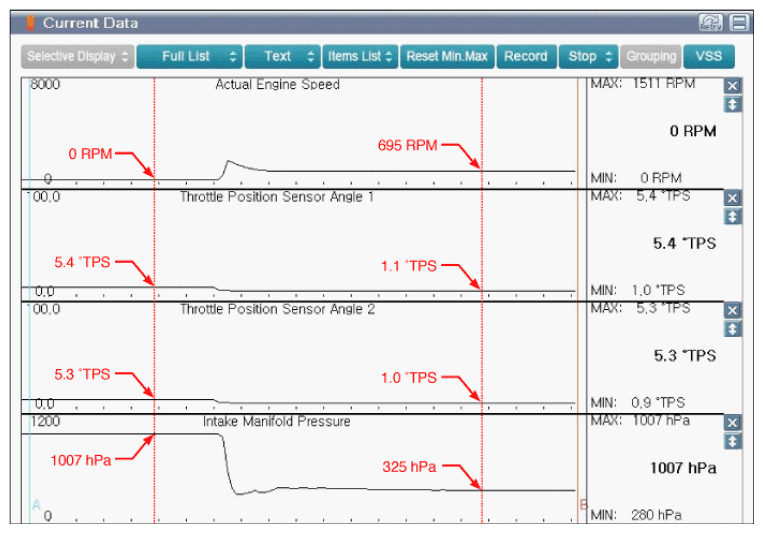Click the 8000 axis label on engine speed

click(45, 84)
